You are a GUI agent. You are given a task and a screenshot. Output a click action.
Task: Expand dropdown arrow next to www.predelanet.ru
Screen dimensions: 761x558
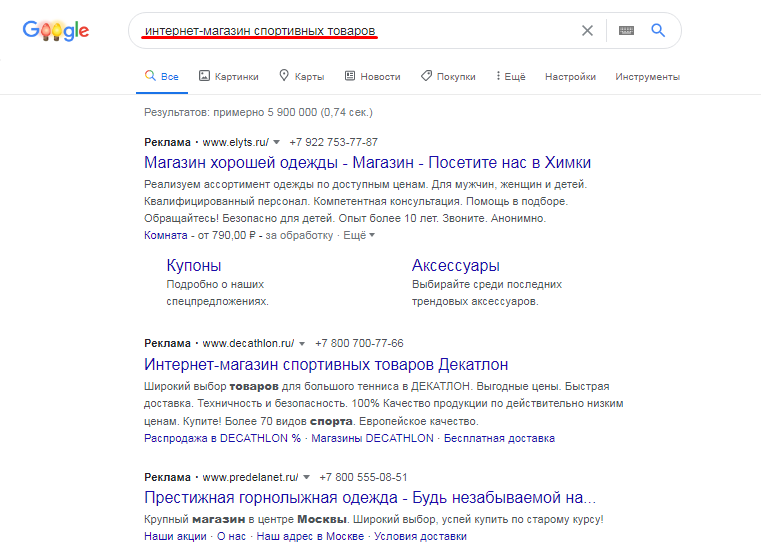[306, 477]
